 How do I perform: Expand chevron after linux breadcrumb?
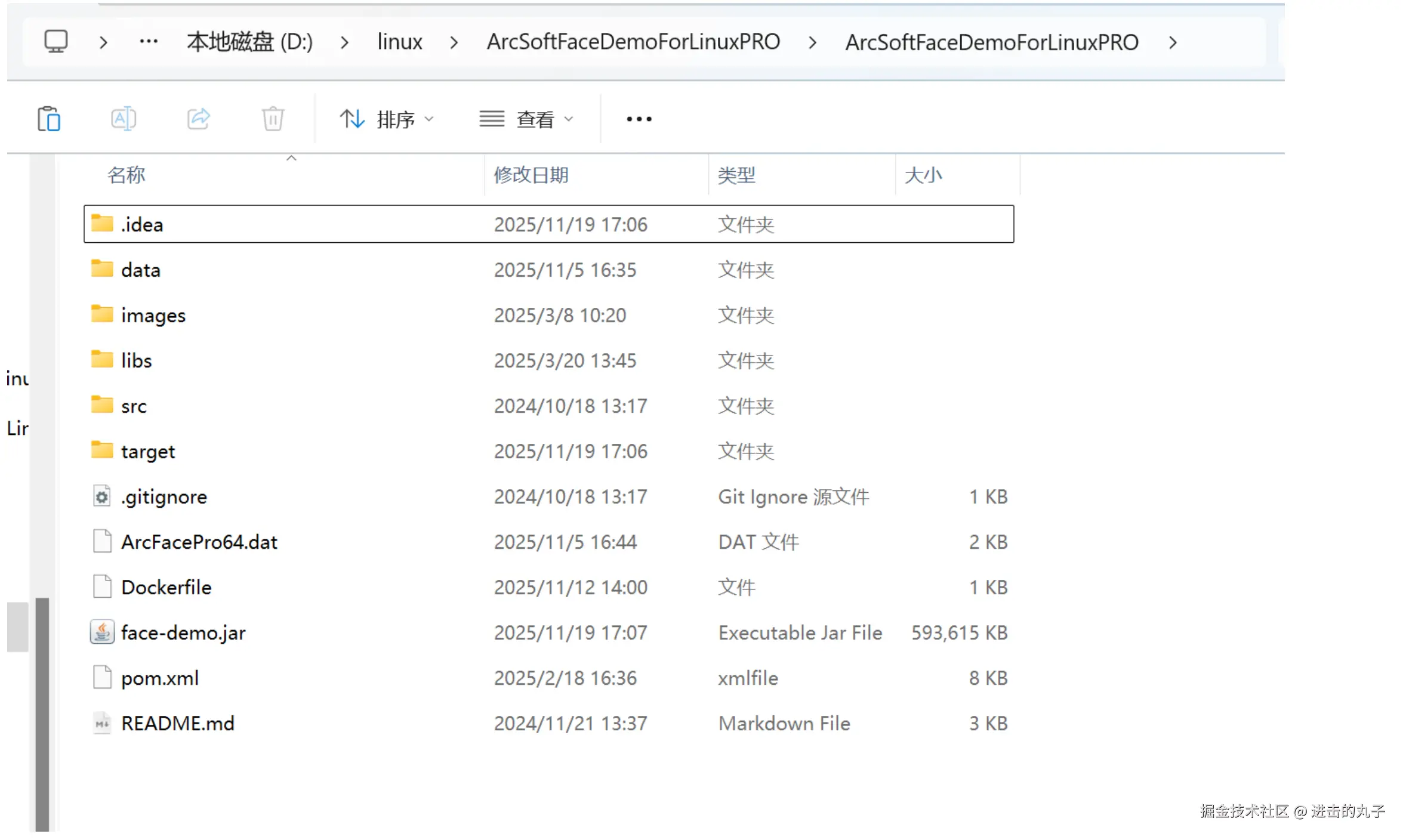454,42
